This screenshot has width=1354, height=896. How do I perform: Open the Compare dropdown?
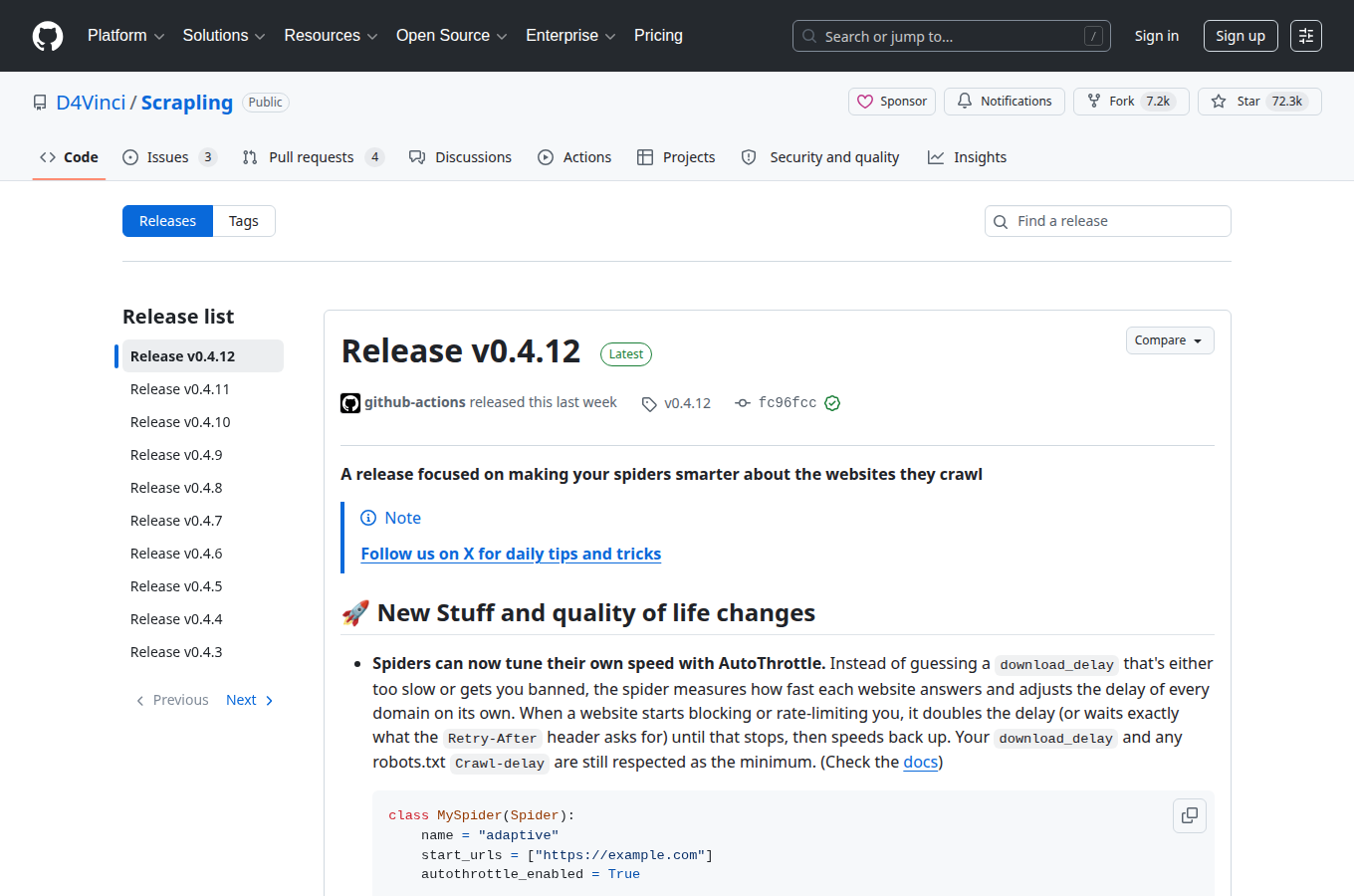click(x=1170, y=340)
